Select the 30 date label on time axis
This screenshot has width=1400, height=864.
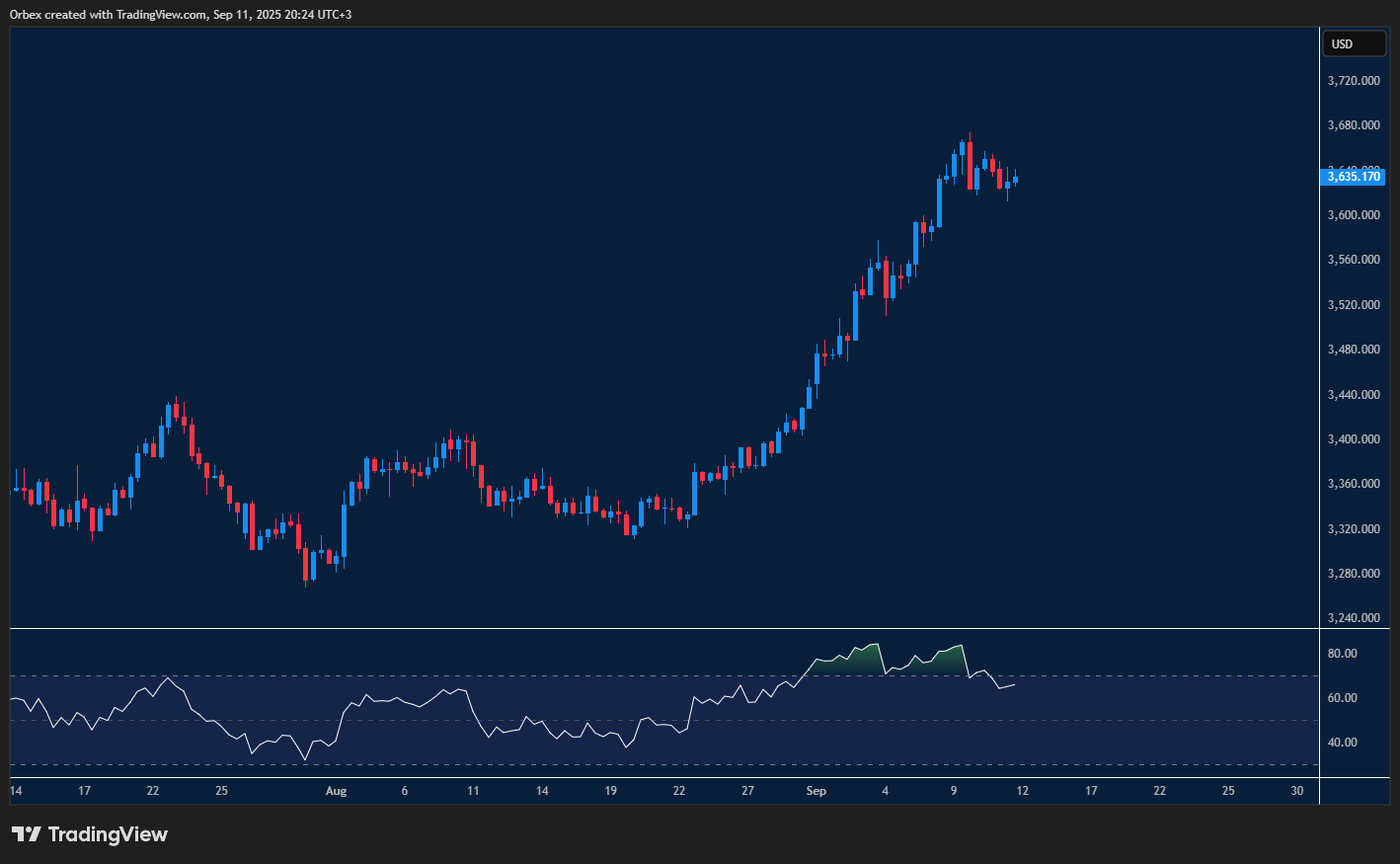tap(1297, 791)
